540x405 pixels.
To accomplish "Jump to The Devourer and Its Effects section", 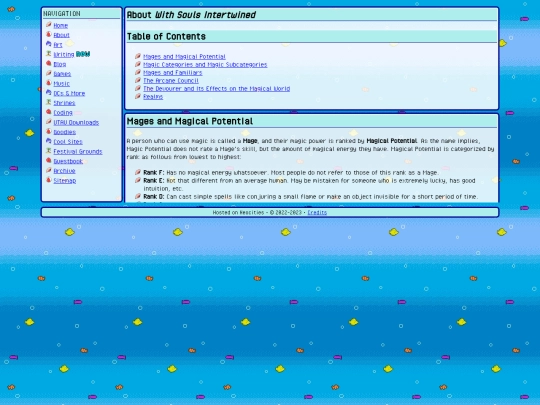I will click(x=217, y=89).
